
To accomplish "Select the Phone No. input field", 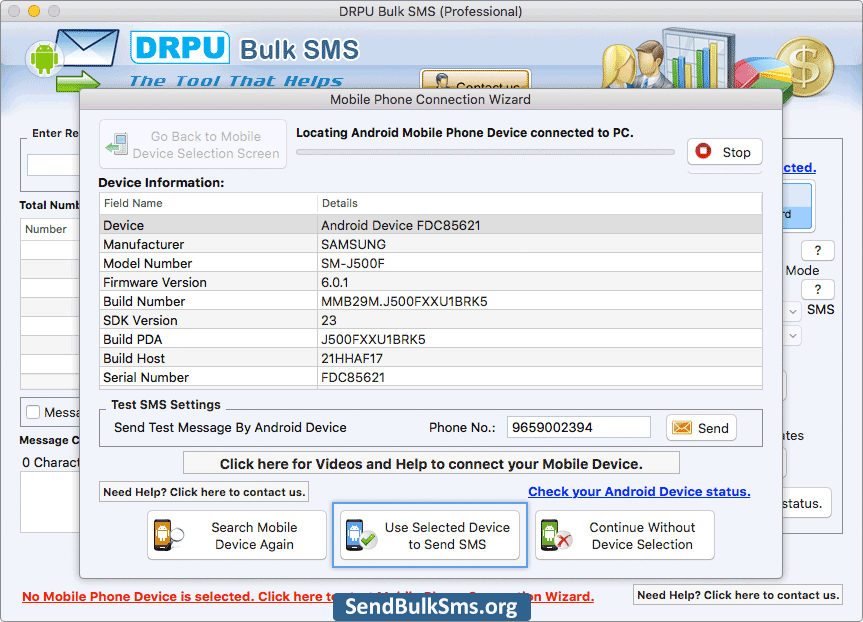I will [578, 427].
